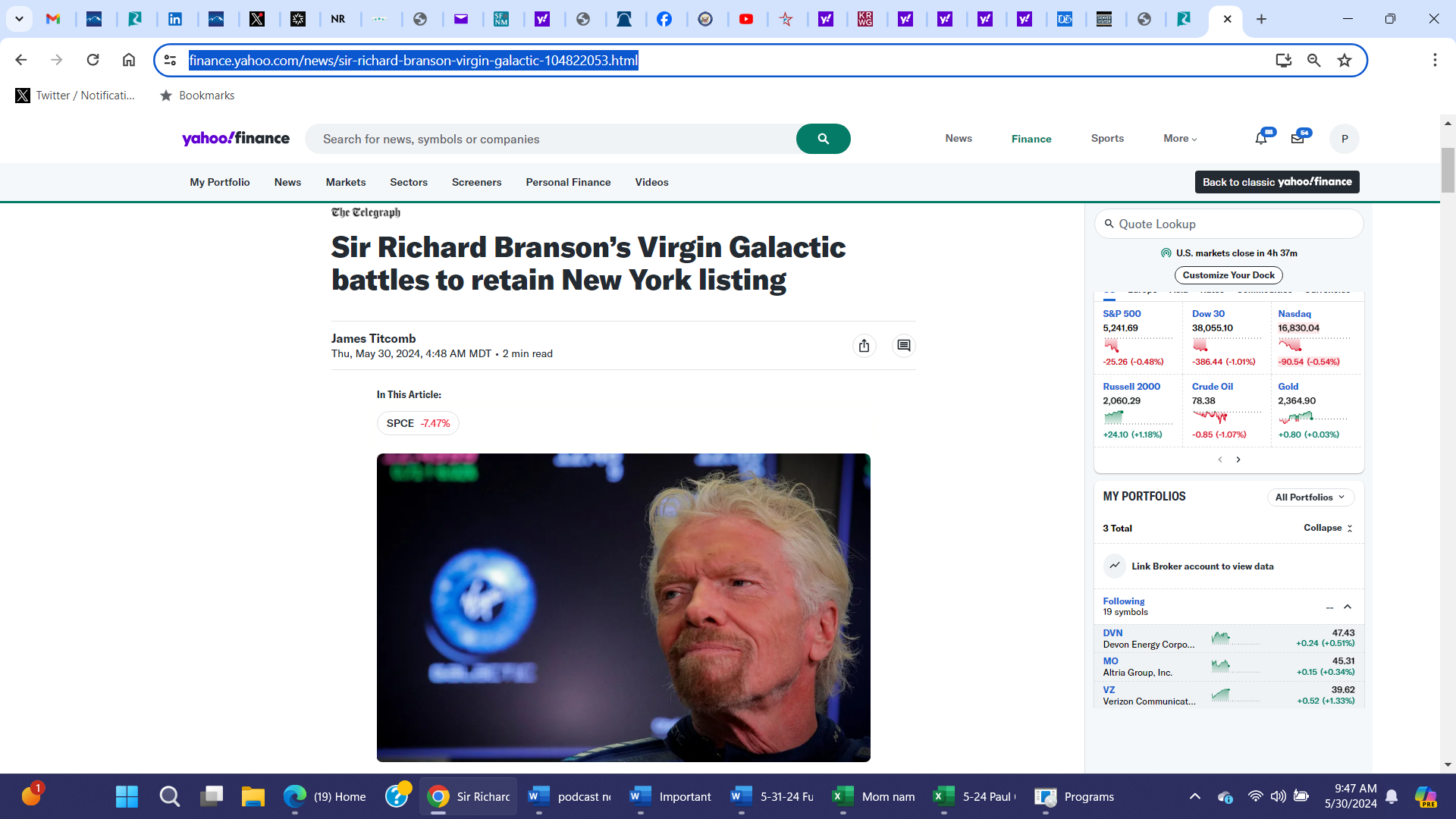This screenshot has width=1456, height=819.
Task: Click the Quote Lookup field
Action: [1228, 224]
